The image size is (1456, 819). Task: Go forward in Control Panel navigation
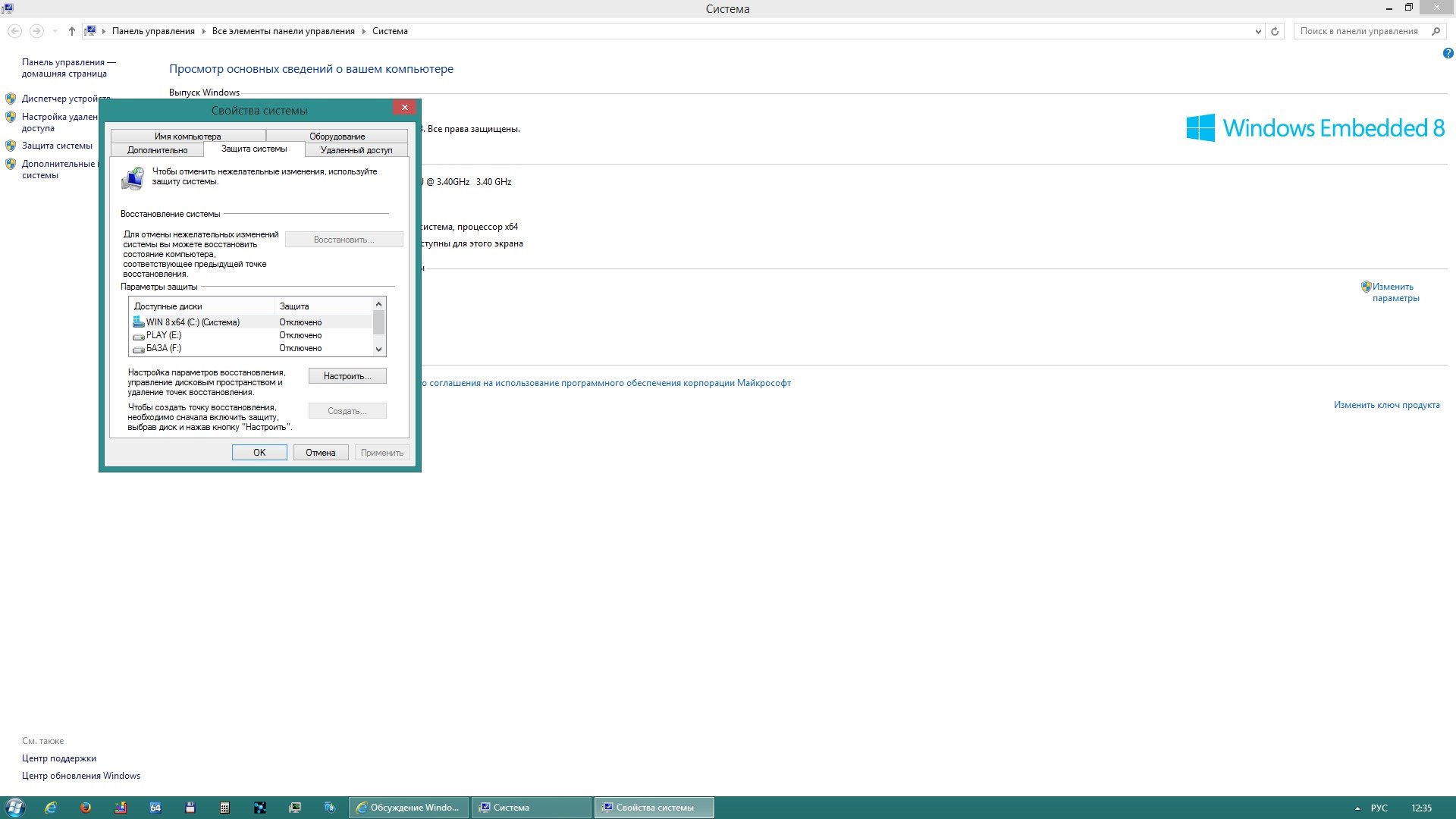(36, 31)
